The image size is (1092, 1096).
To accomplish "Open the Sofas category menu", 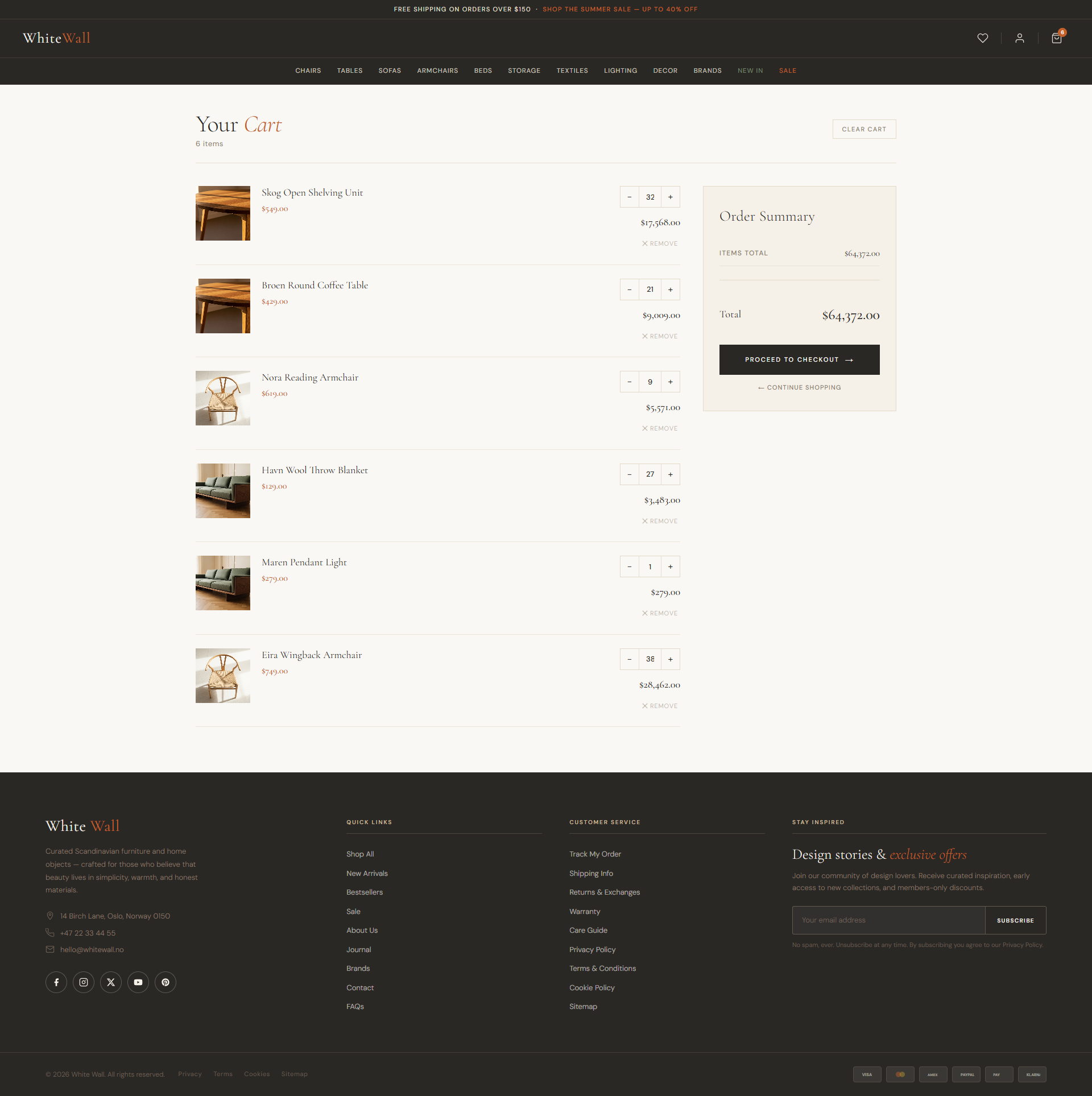I will tap(390, 71).
